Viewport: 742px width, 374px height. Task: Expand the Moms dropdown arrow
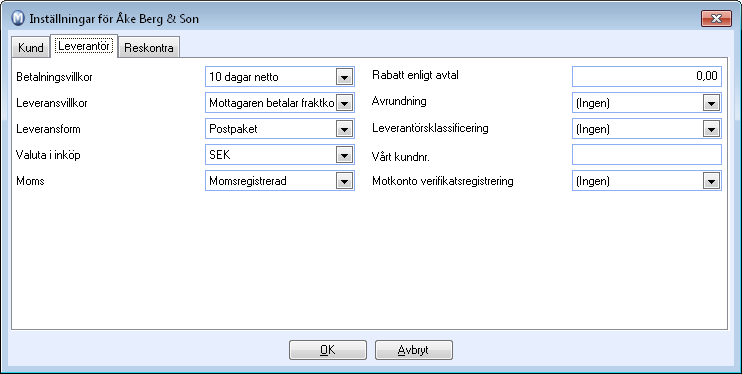[x=344, y=181]
